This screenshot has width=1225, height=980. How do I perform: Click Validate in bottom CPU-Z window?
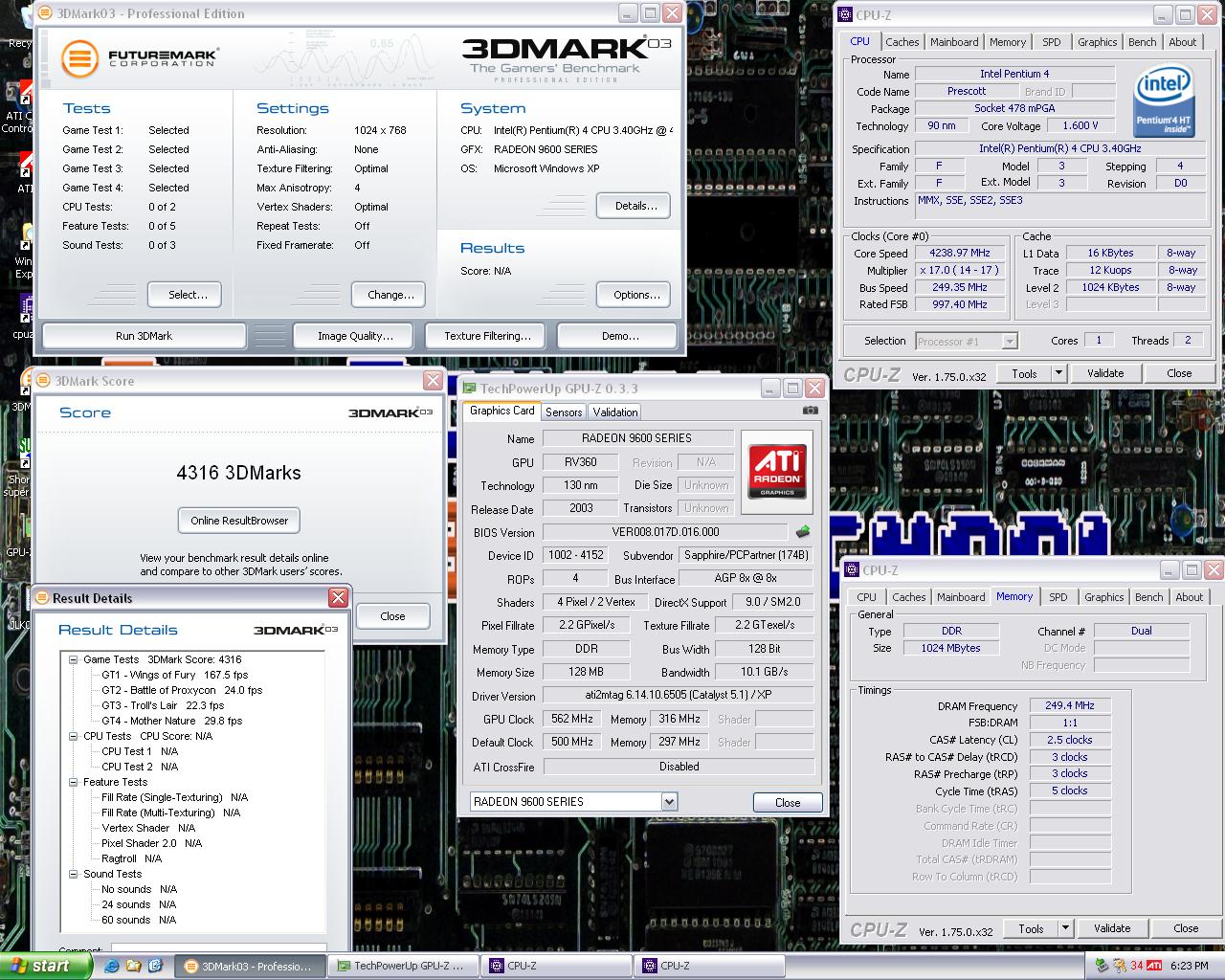(x=1111, y=928)
